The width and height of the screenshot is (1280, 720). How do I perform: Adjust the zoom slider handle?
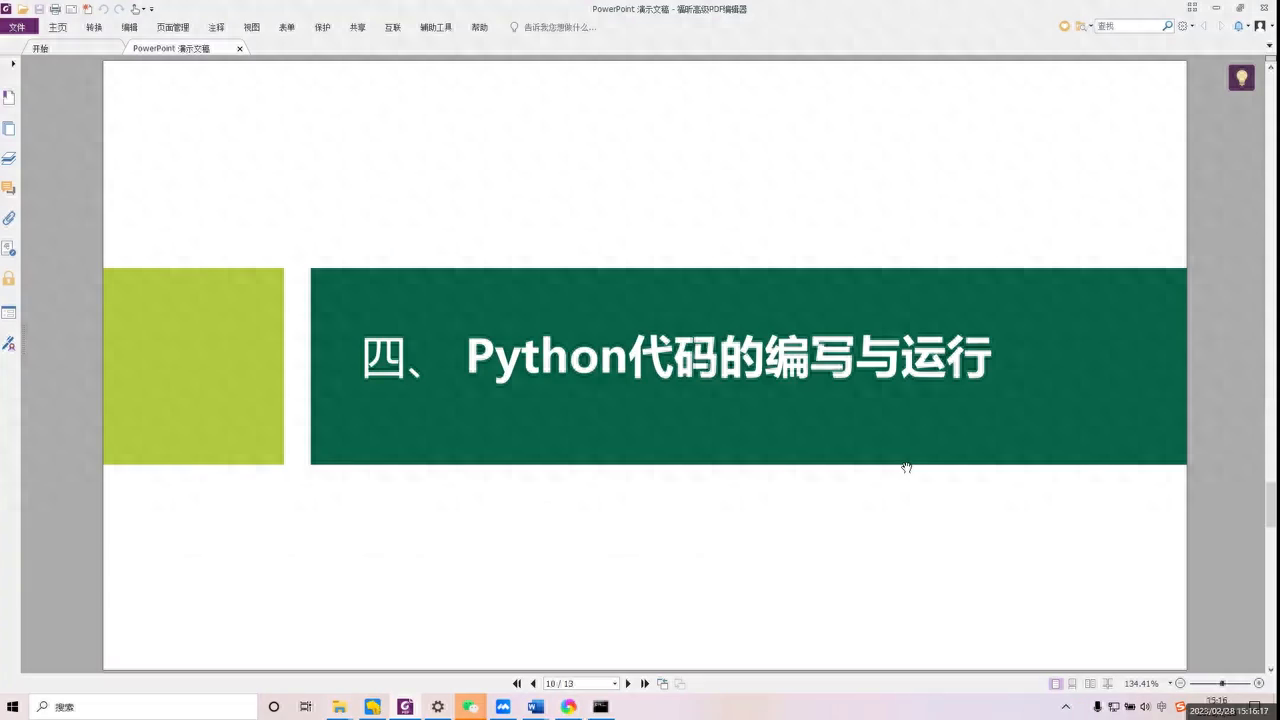(1222, 684)
